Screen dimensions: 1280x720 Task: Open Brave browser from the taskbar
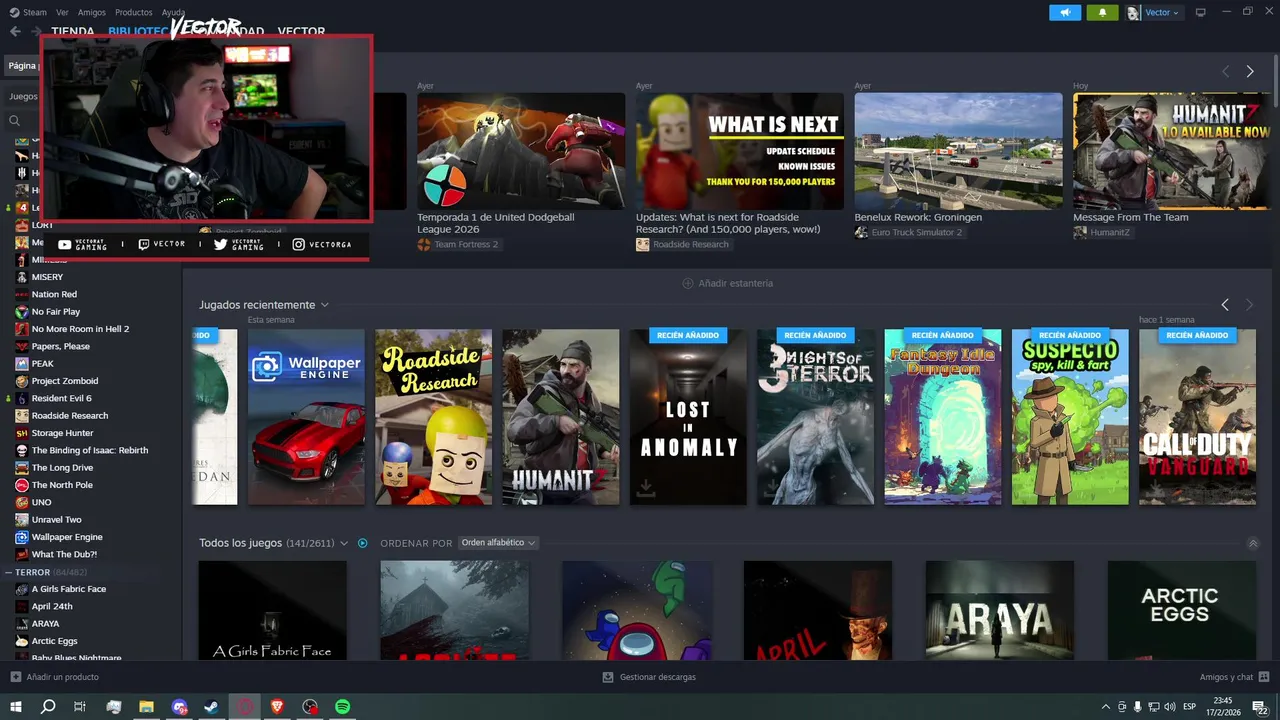(277, 707)
